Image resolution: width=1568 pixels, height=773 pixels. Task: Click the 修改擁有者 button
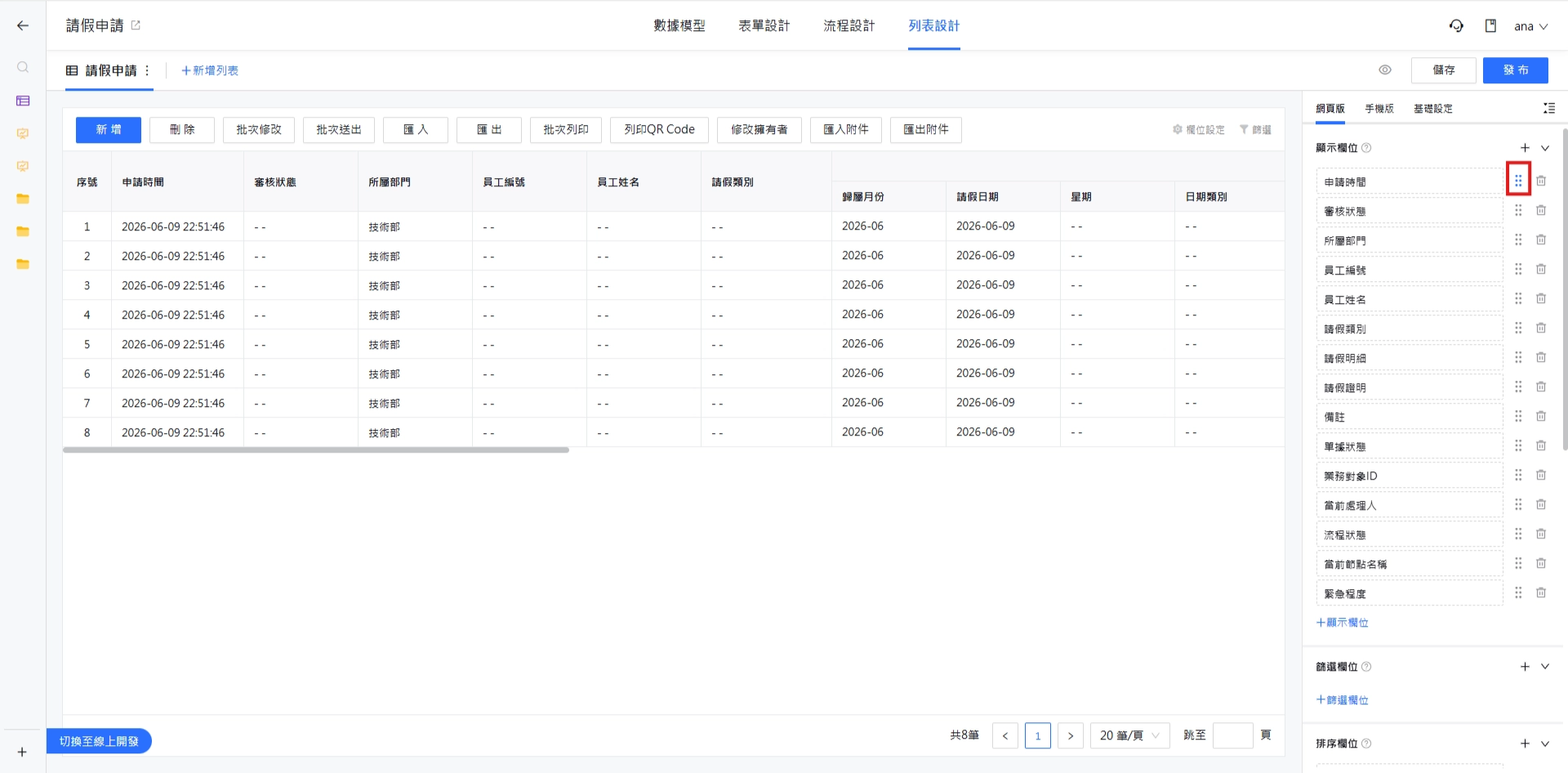pos(759,130)
